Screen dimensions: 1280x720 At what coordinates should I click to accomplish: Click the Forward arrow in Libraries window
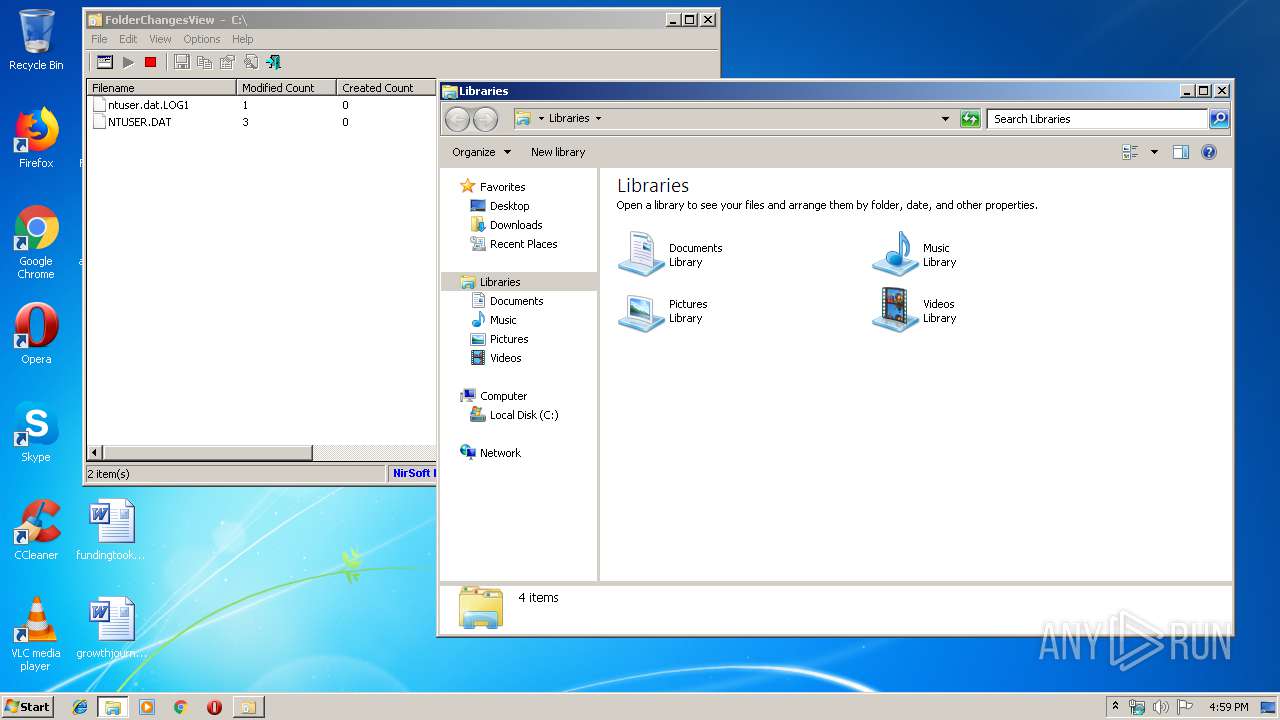[x=485, y=119]
